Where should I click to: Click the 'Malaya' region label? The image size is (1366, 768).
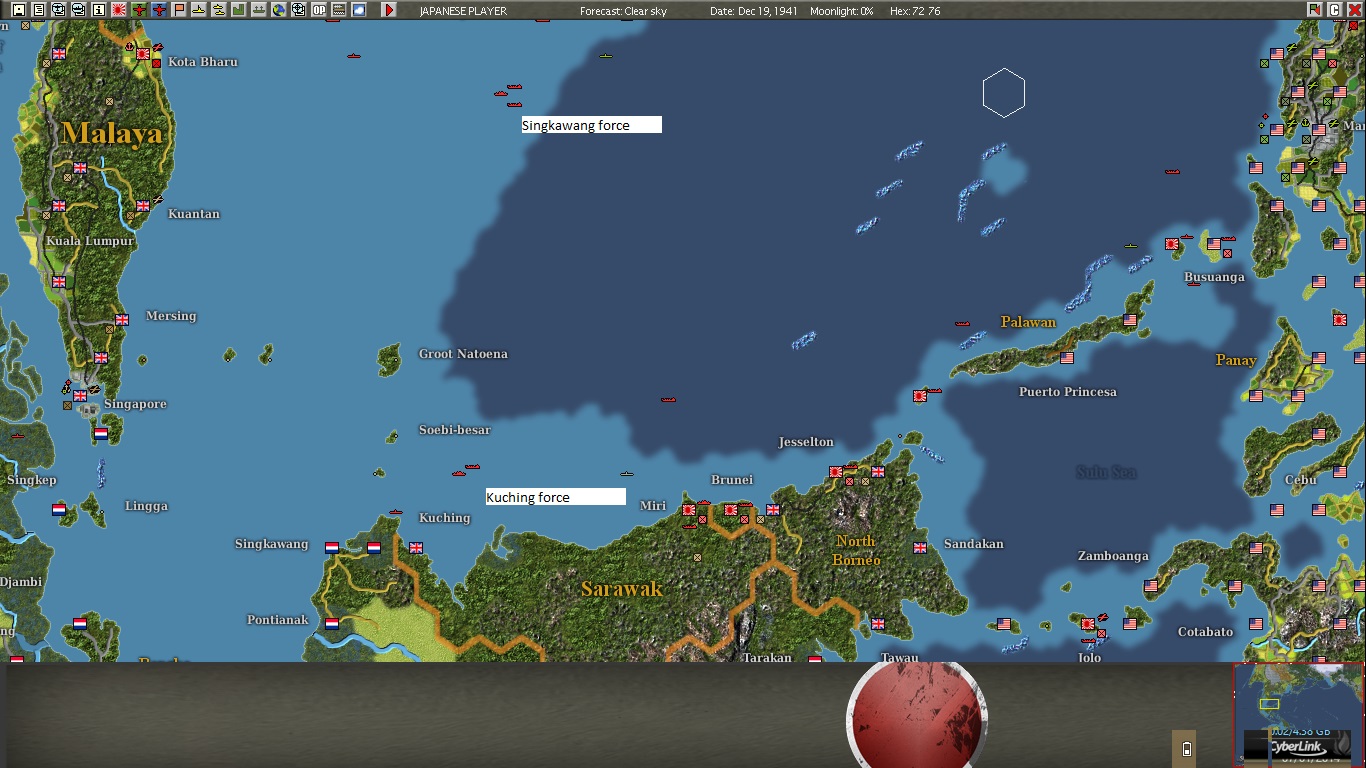pyautogui.click(x=112, y=133)
